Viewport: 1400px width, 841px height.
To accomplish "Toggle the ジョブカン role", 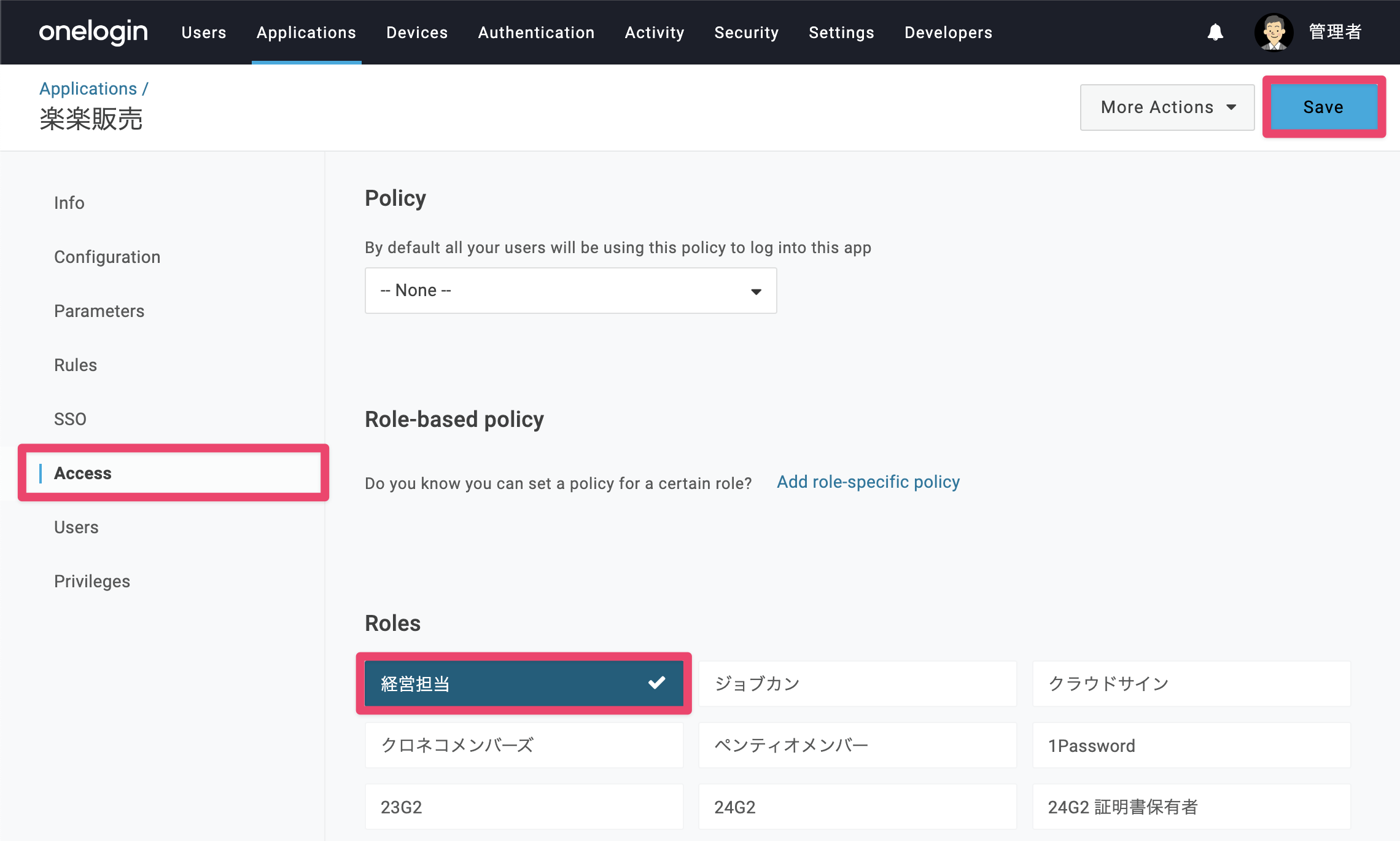I will pos(858,684).
